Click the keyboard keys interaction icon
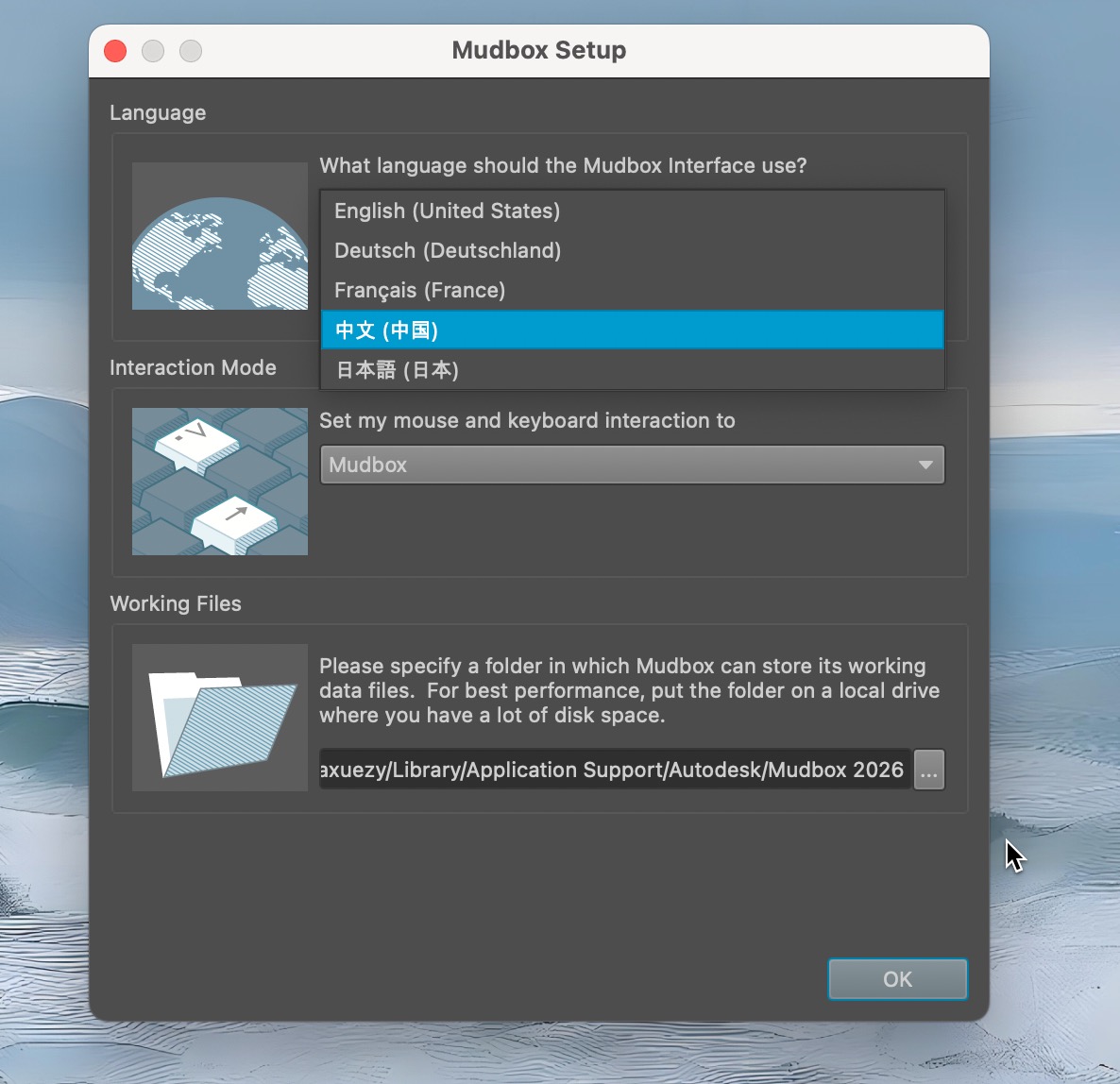Image resolution: width=1120 pixels, height=1084 pixels. pyautogui.click(x=219, y=482)
